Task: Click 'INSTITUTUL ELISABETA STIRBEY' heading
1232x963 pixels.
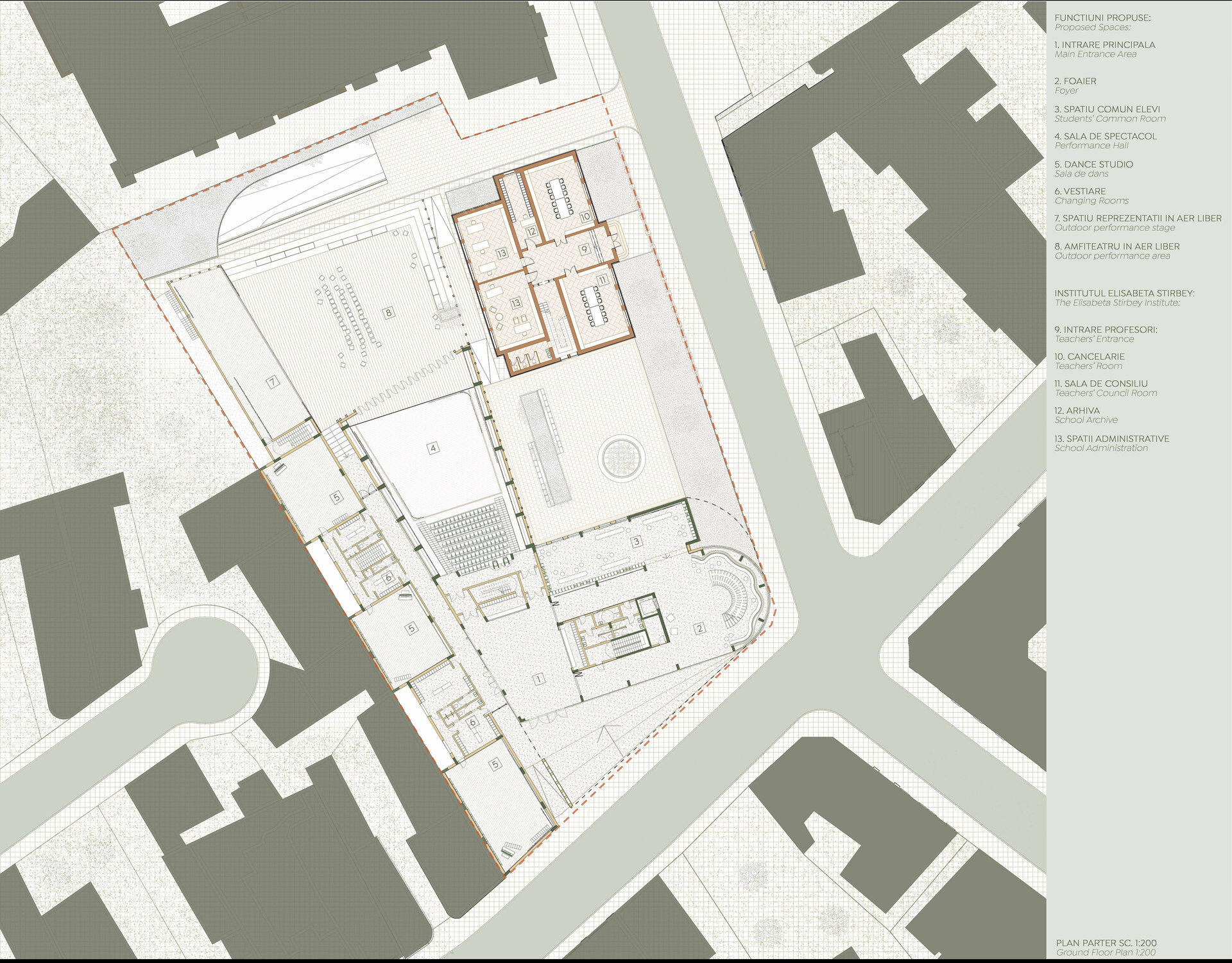Action: (1124, 293)
